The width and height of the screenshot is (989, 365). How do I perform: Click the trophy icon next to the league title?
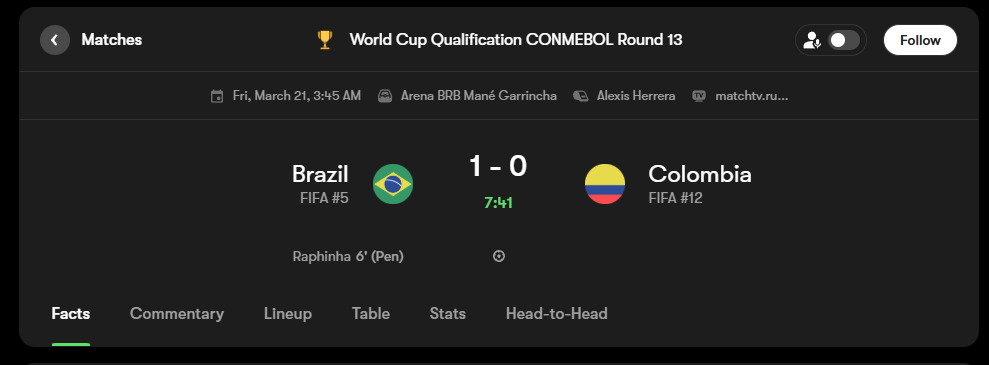[324, 40]
